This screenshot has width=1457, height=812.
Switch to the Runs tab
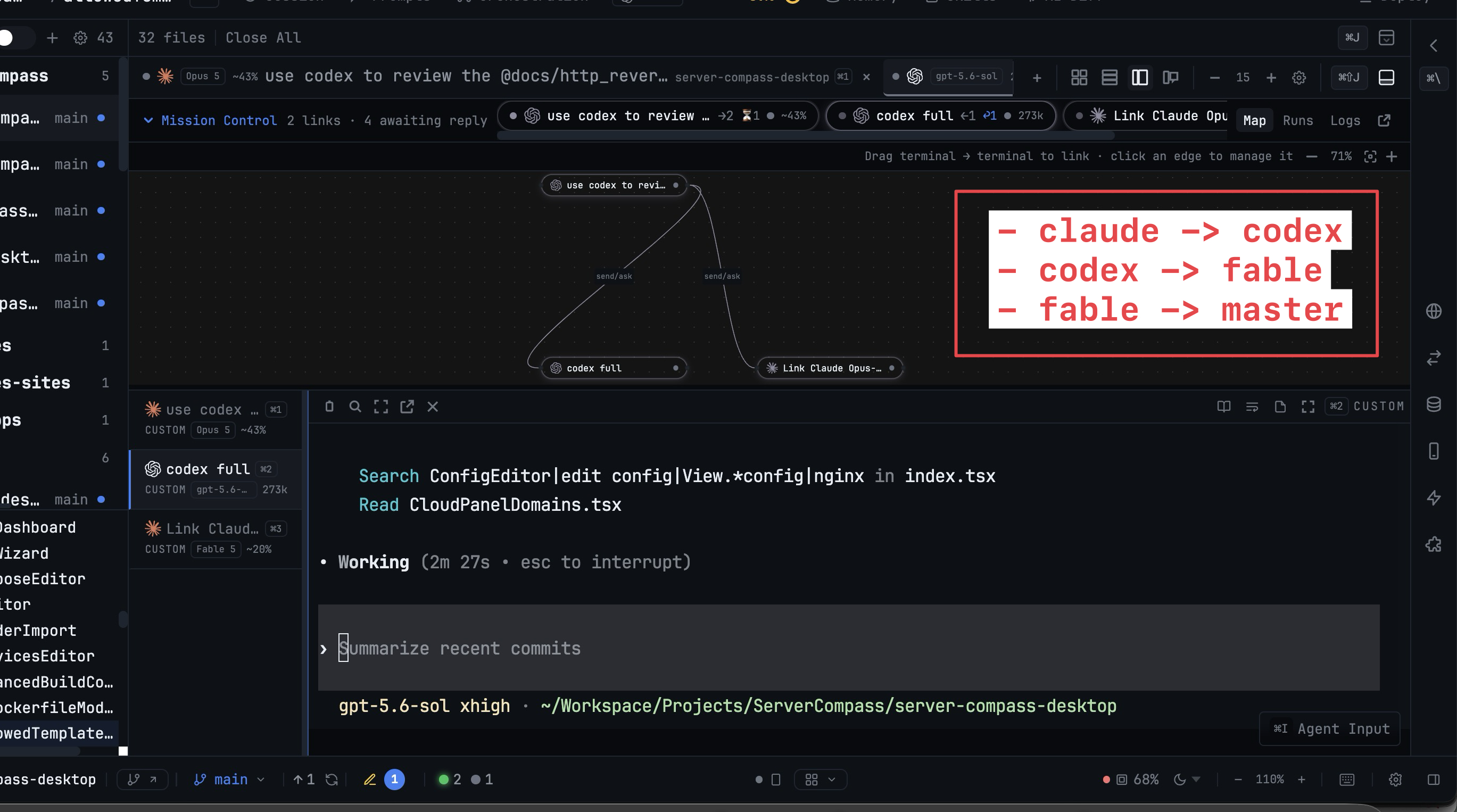1297,120
